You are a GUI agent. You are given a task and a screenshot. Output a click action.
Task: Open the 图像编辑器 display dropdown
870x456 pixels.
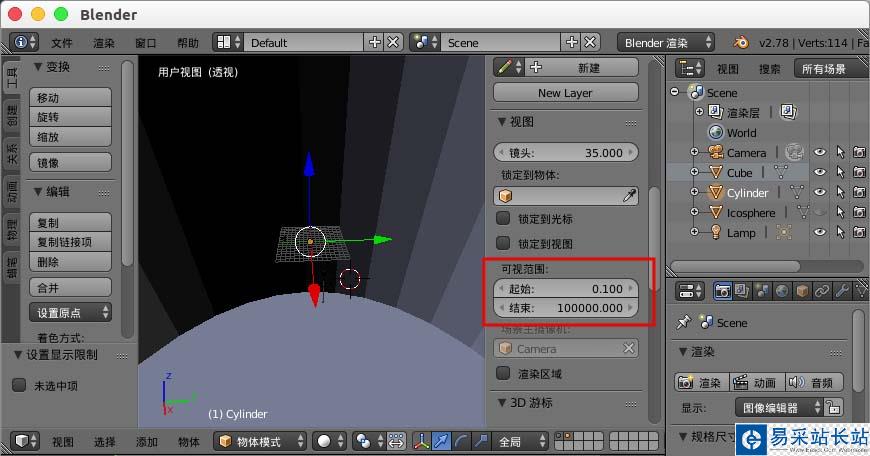[778, 408]
